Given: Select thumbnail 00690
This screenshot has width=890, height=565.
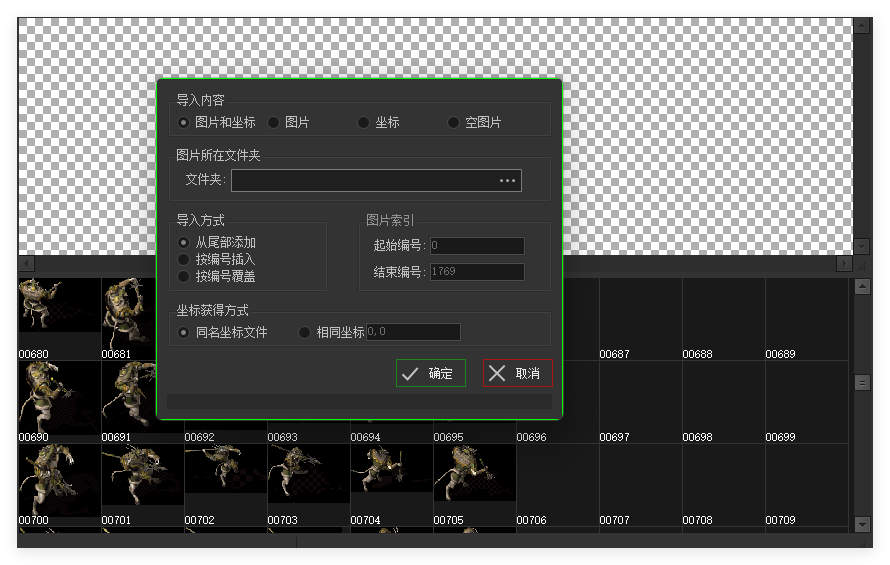Looking at the screenshot, I should point(59,401).
